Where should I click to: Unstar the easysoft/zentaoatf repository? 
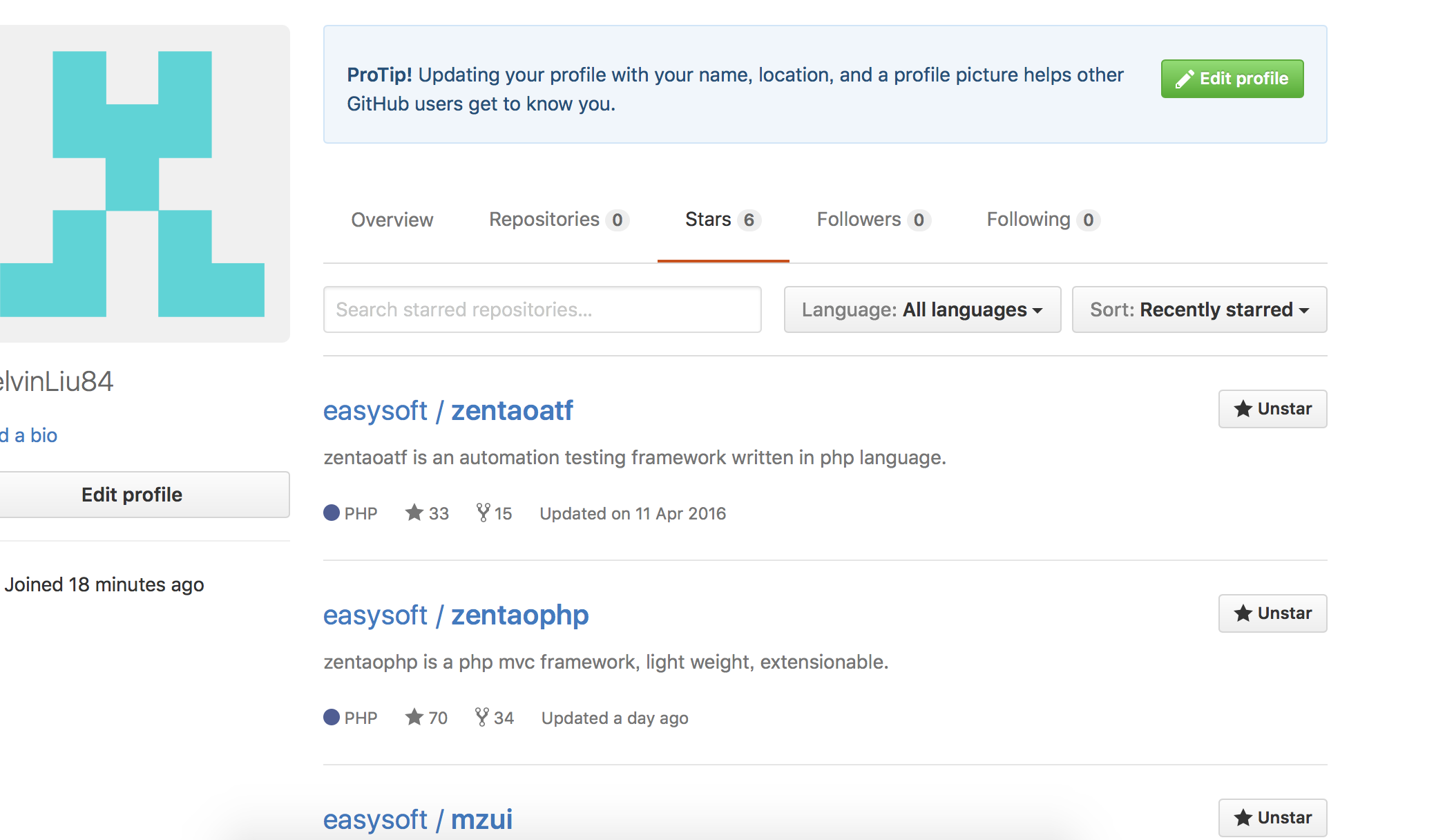[1272, 409]
